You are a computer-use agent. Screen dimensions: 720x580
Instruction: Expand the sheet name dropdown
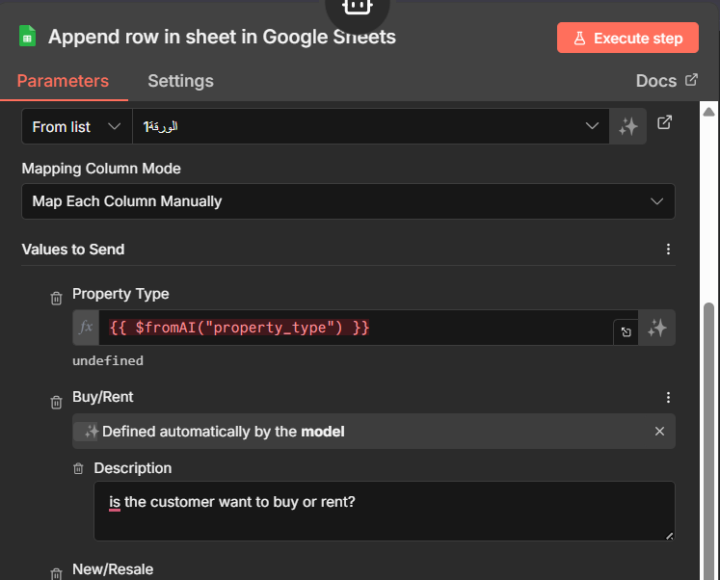pos(591,126)
